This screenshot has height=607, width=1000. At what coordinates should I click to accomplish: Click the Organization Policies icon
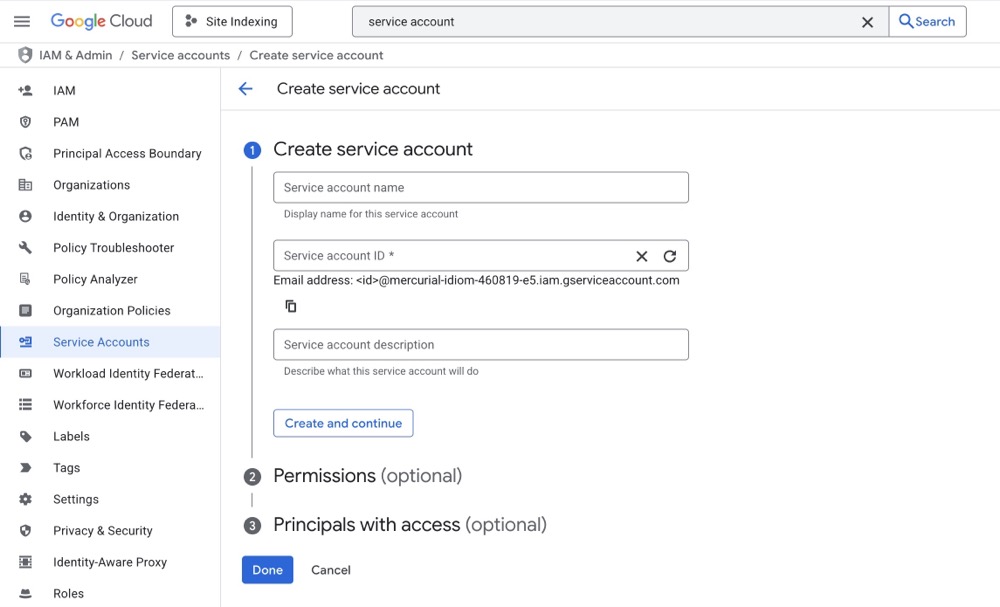(26, 311)
